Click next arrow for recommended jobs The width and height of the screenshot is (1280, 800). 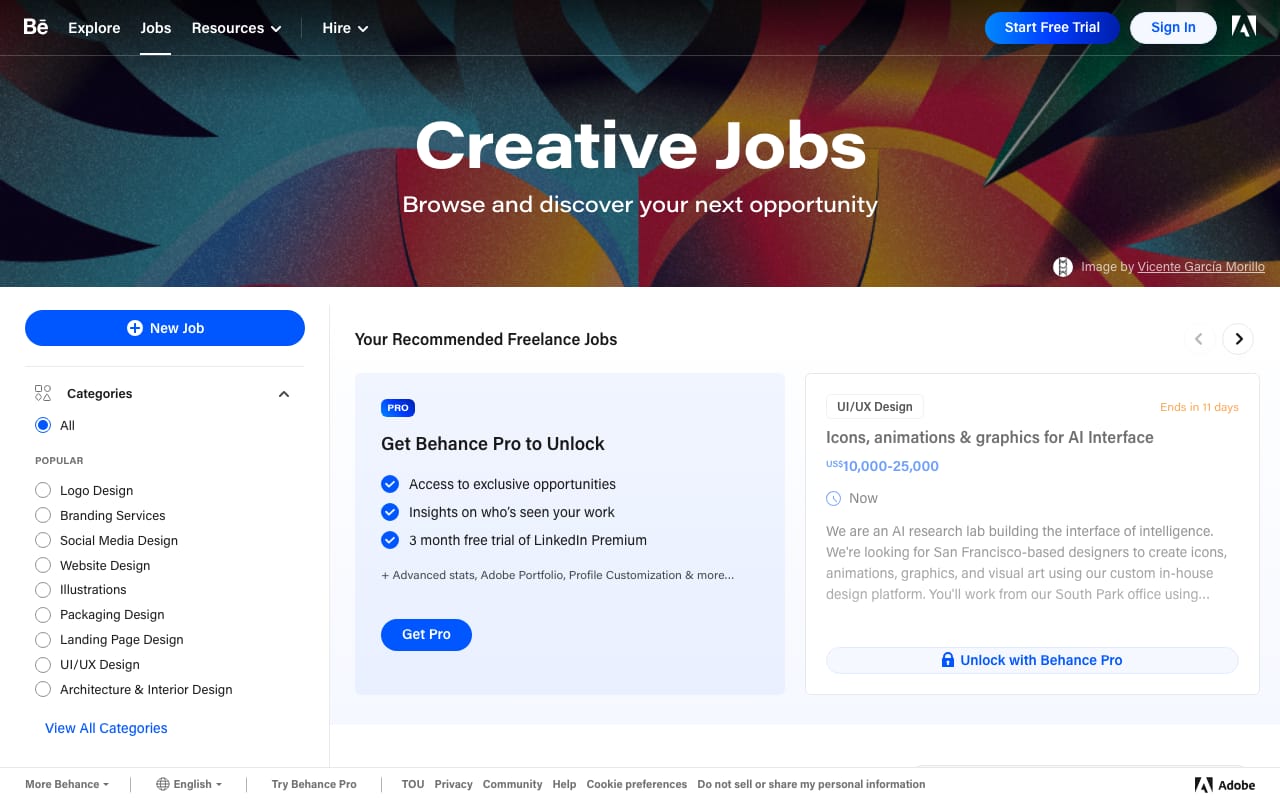1238,339
